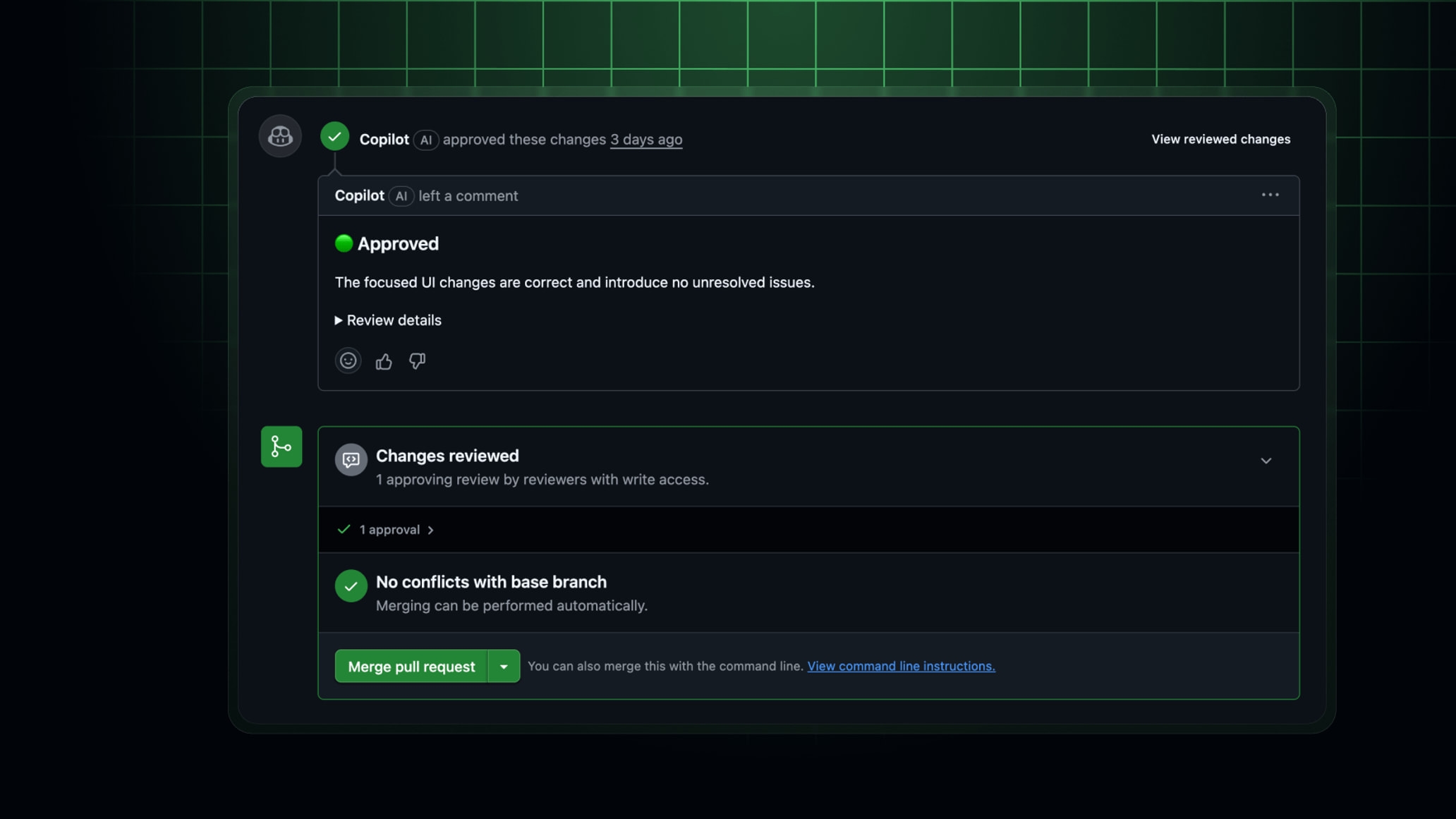Open the emoji reaction picker
The image size is (1456, 819).
point(348,361)
